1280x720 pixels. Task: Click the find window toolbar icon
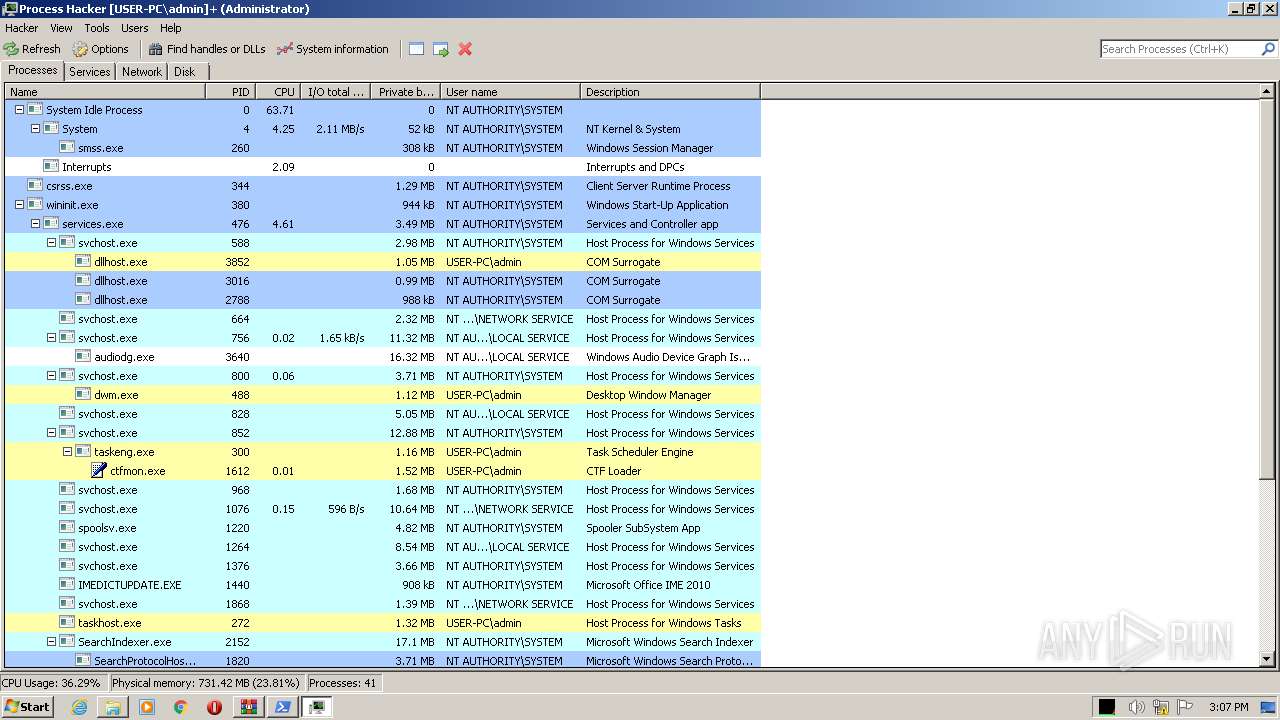click(x=417, y=49)
